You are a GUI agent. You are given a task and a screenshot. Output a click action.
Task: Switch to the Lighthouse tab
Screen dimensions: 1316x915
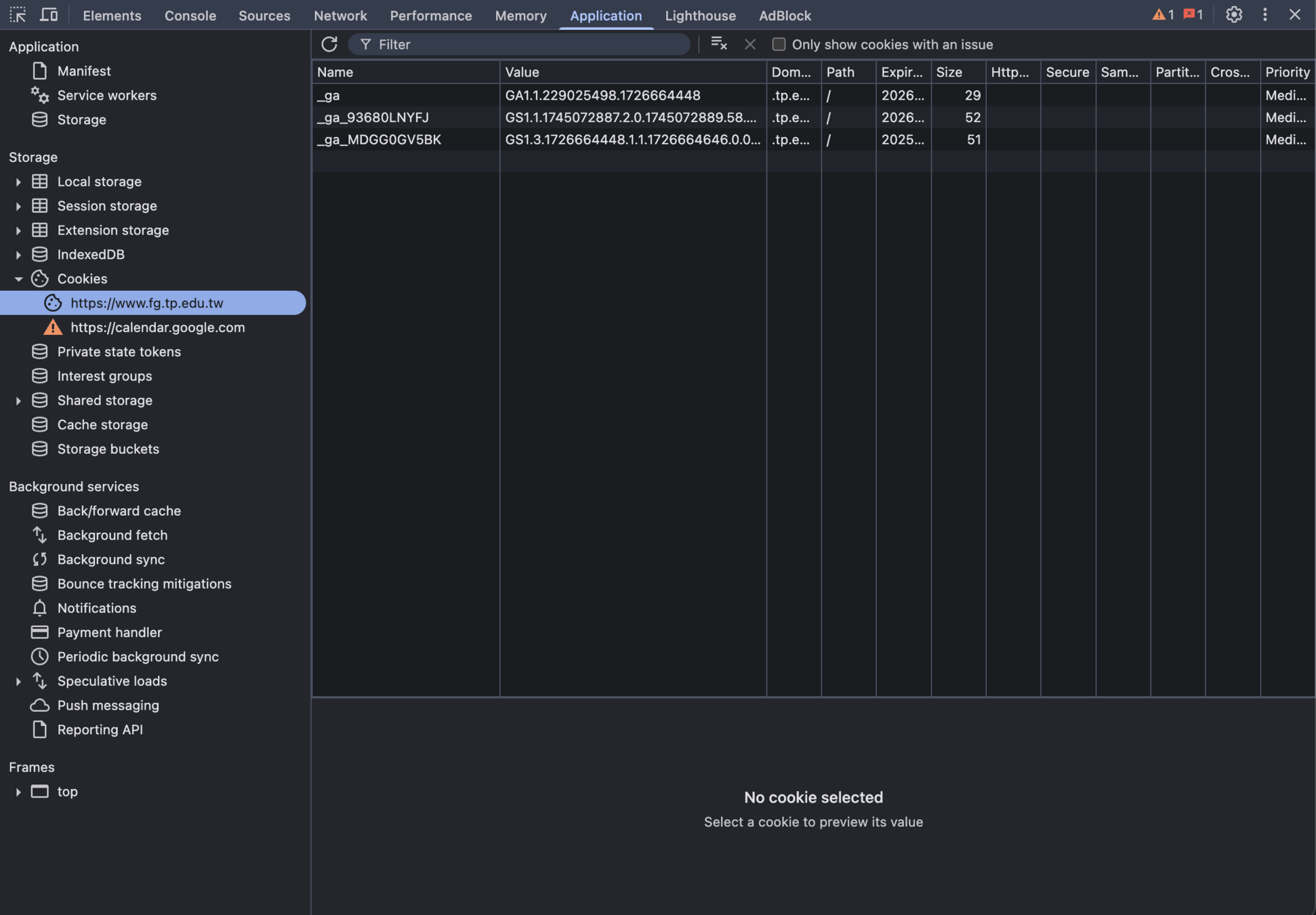click(700, 15)
